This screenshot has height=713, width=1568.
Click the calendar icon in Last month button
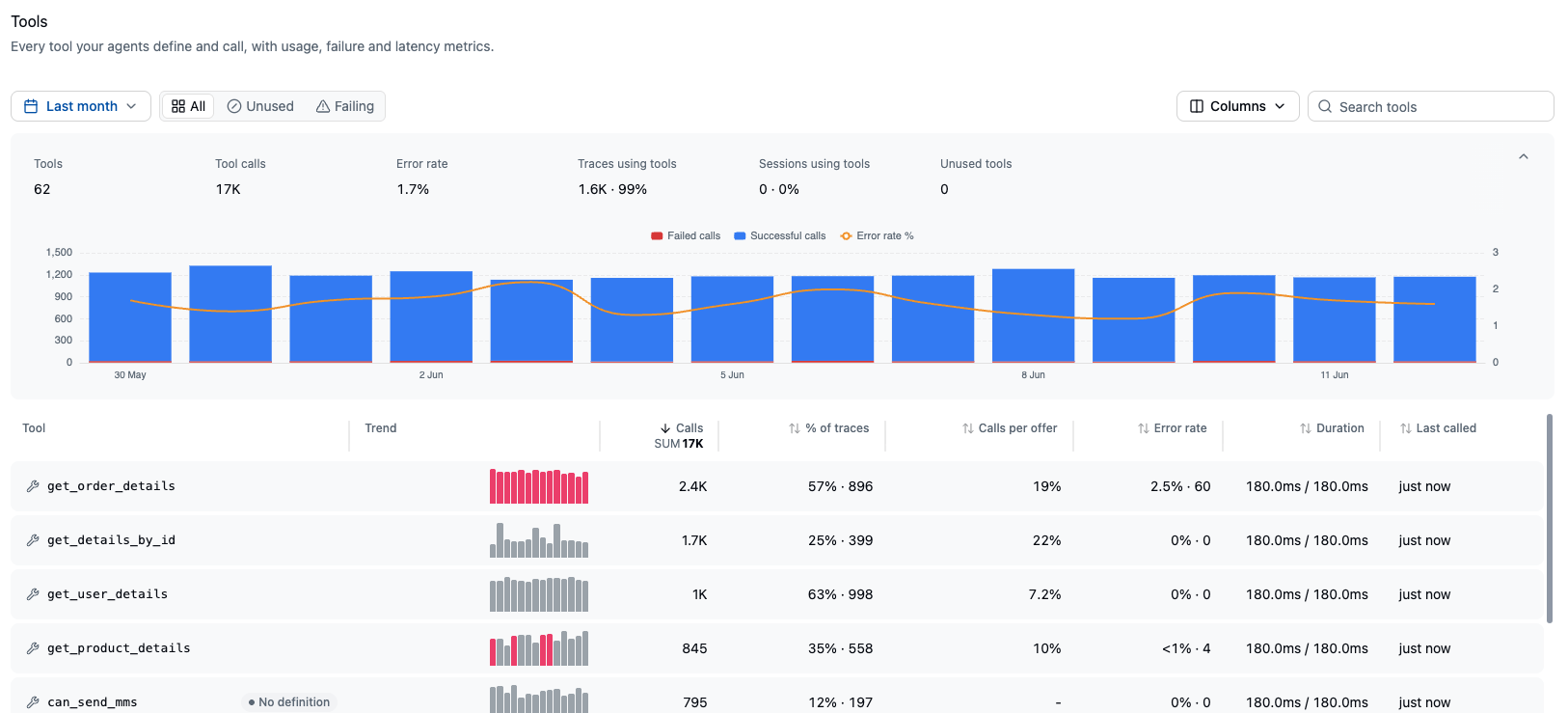click(x=31, y=106)
